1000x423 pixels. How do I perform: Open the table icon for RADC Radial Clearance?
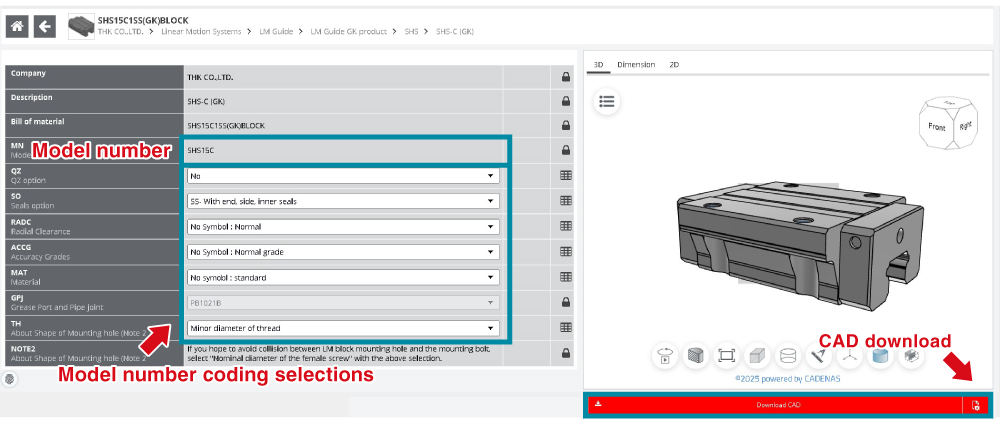click(565, 226)
